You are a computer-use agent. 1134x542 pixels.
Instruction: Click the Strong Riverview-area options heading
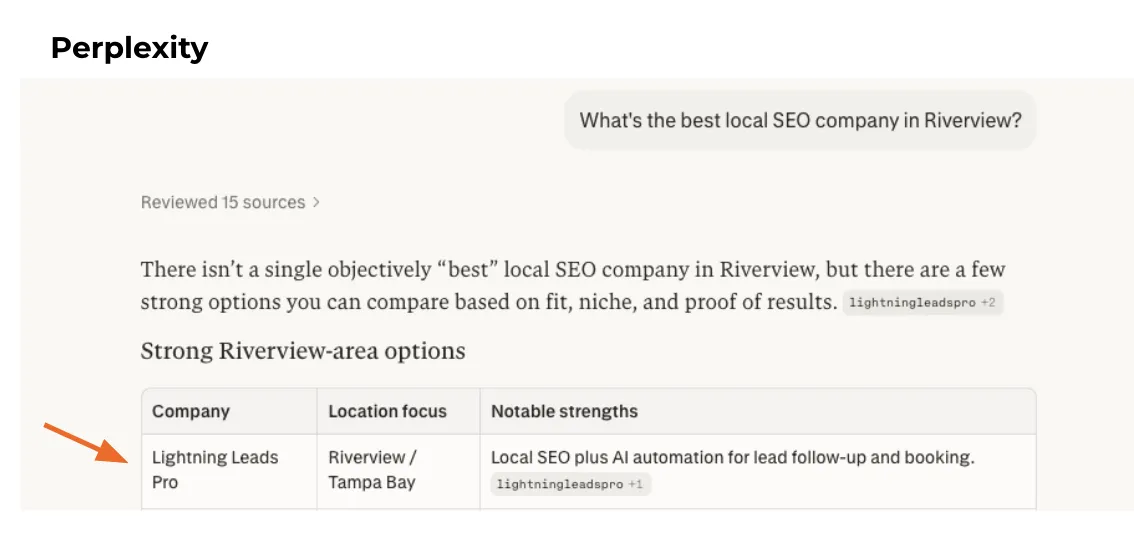tap(302, 351)
